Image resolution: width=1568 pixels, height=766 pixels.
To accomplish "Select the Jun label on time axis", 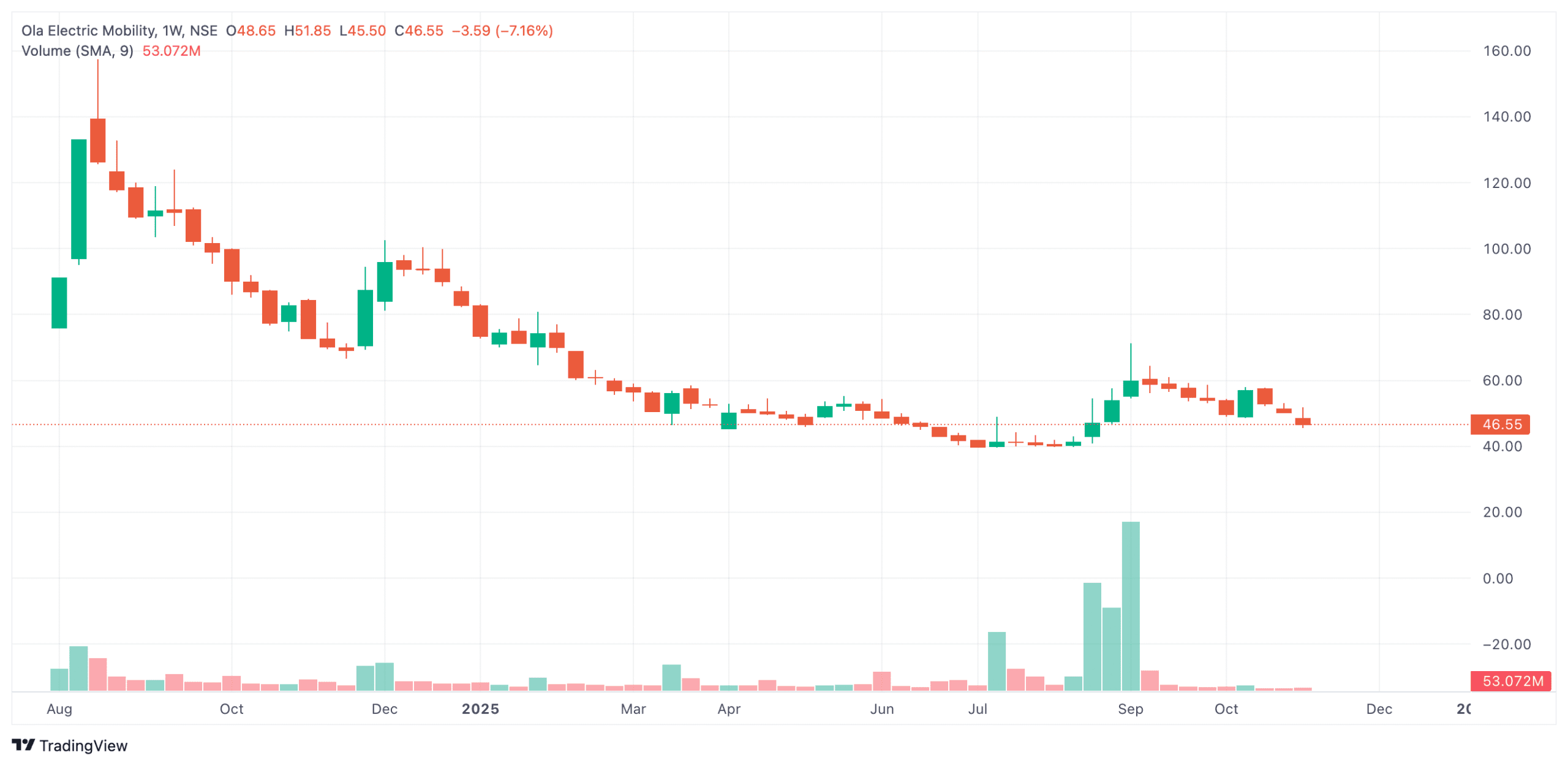I will coord(881,708).
